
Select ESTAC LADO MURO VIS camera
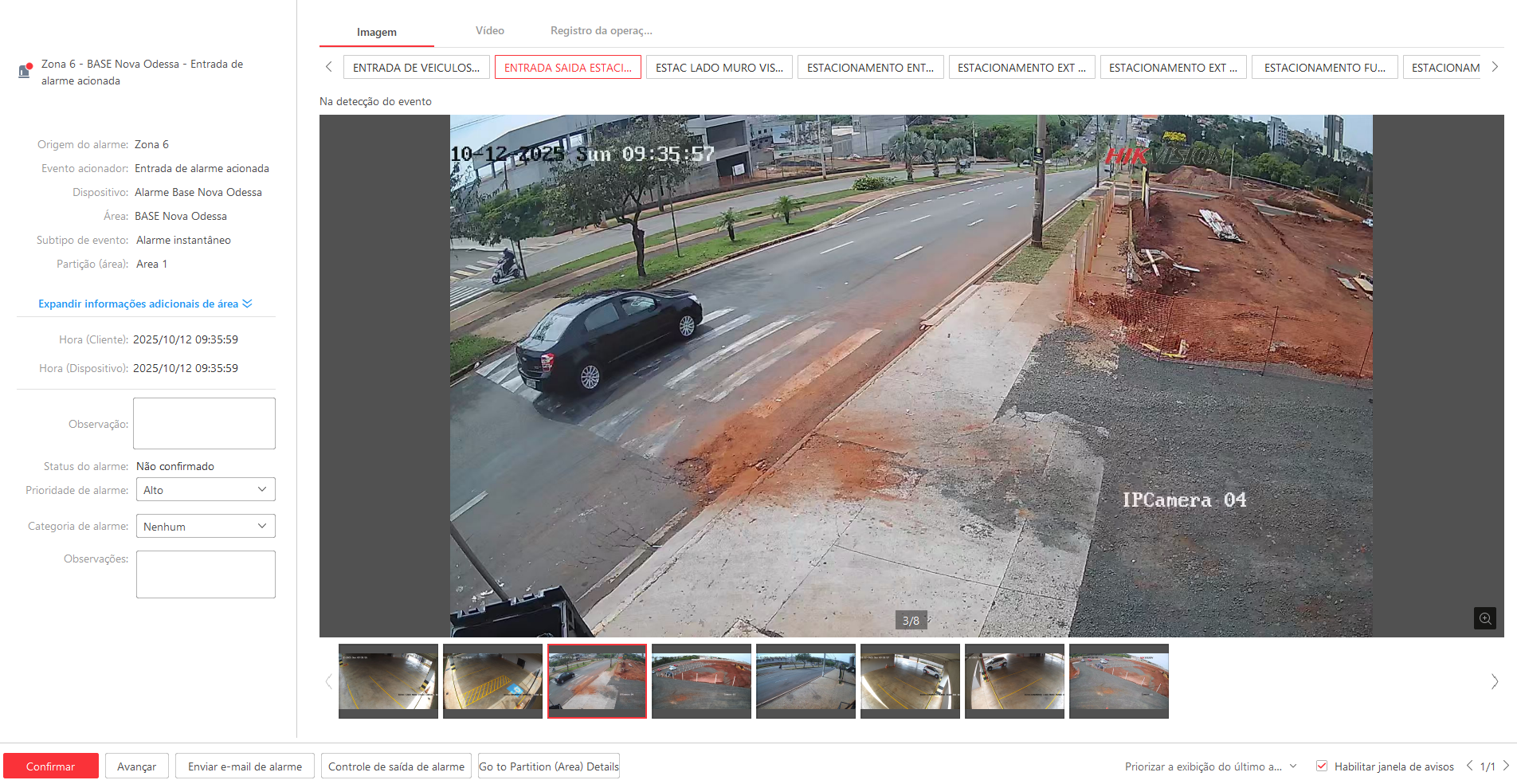coord(719,68)
